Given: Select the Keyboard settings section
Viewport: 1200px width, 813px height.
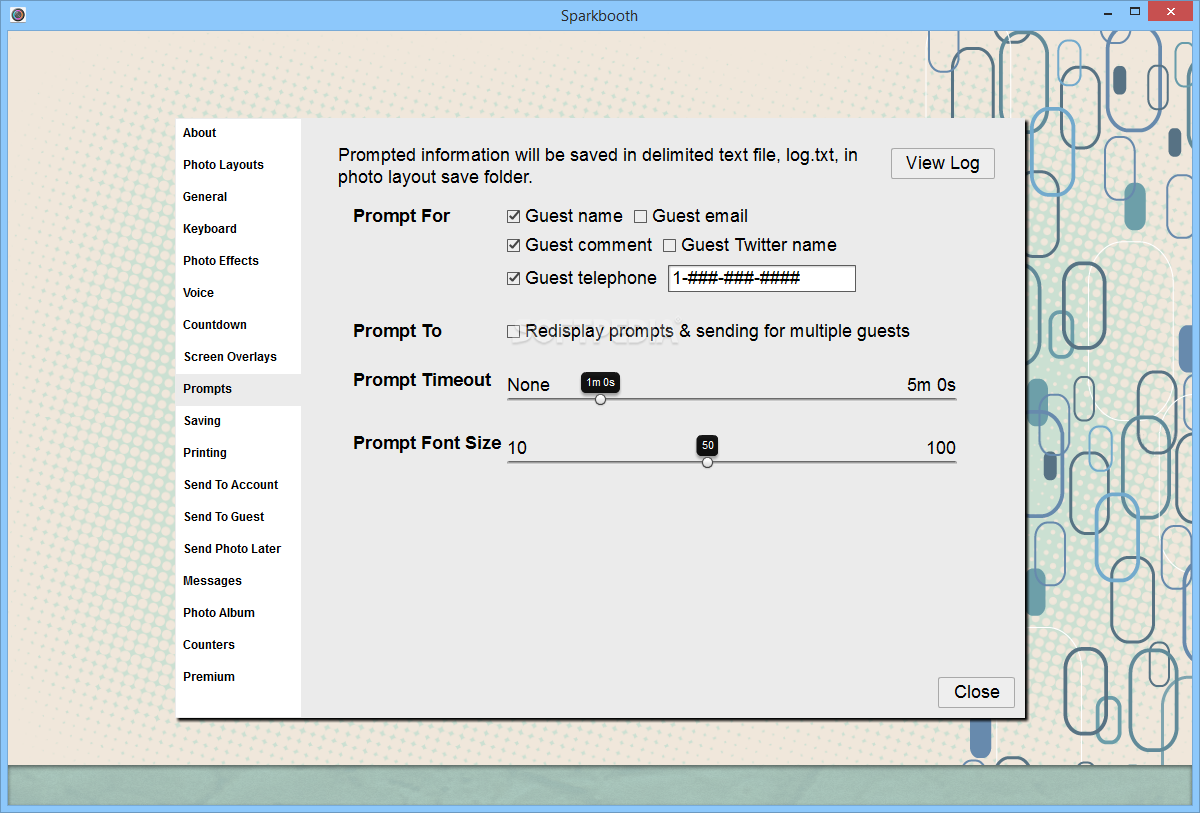Looking at the screenshot, I should [238, 229].
